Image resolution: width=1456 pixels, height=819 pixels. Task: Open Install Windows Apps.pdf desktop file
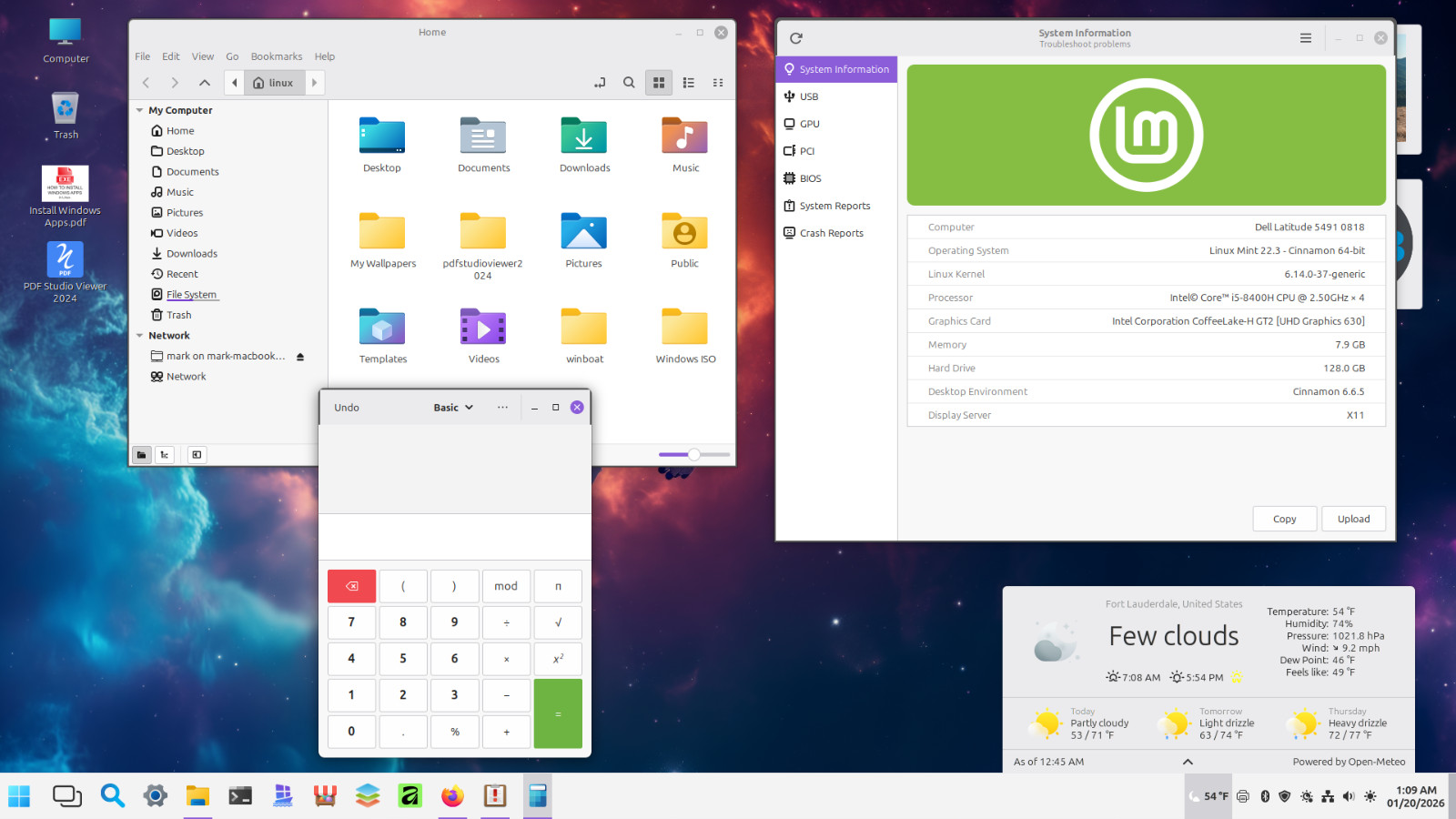point(65,197)
